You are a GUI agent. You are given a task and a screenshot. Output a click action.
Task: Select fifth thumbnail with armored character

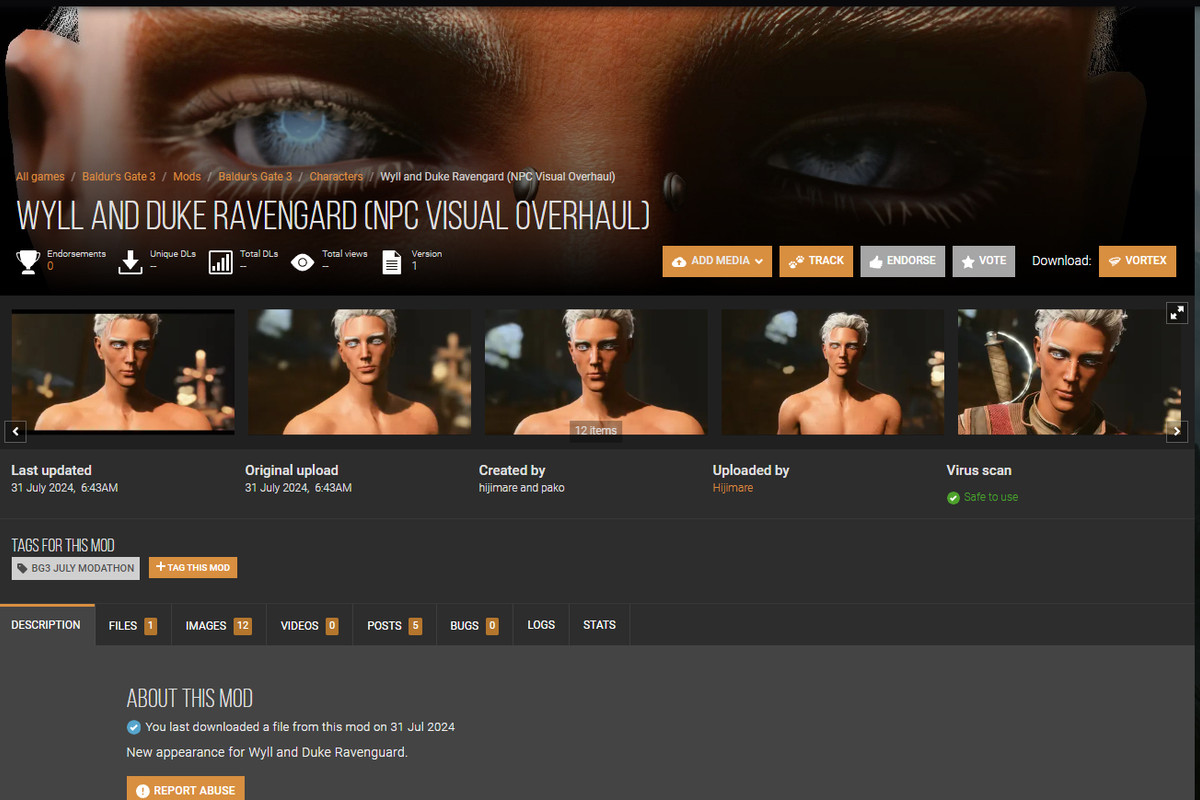pyautogui.click(x=1070, y=372)
